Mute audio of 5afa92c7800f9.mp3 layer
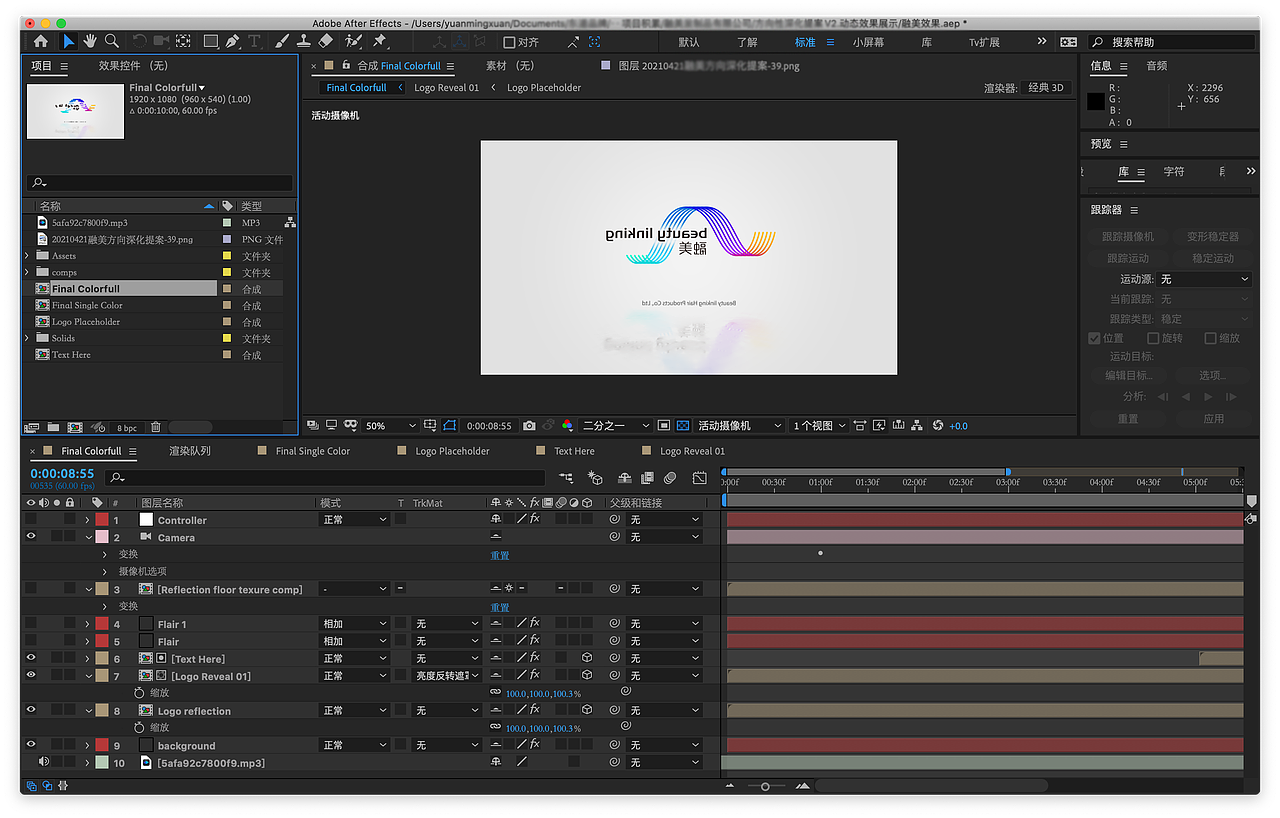The image size is (1280, 818). pyautogui.click(x=43, y=762)
